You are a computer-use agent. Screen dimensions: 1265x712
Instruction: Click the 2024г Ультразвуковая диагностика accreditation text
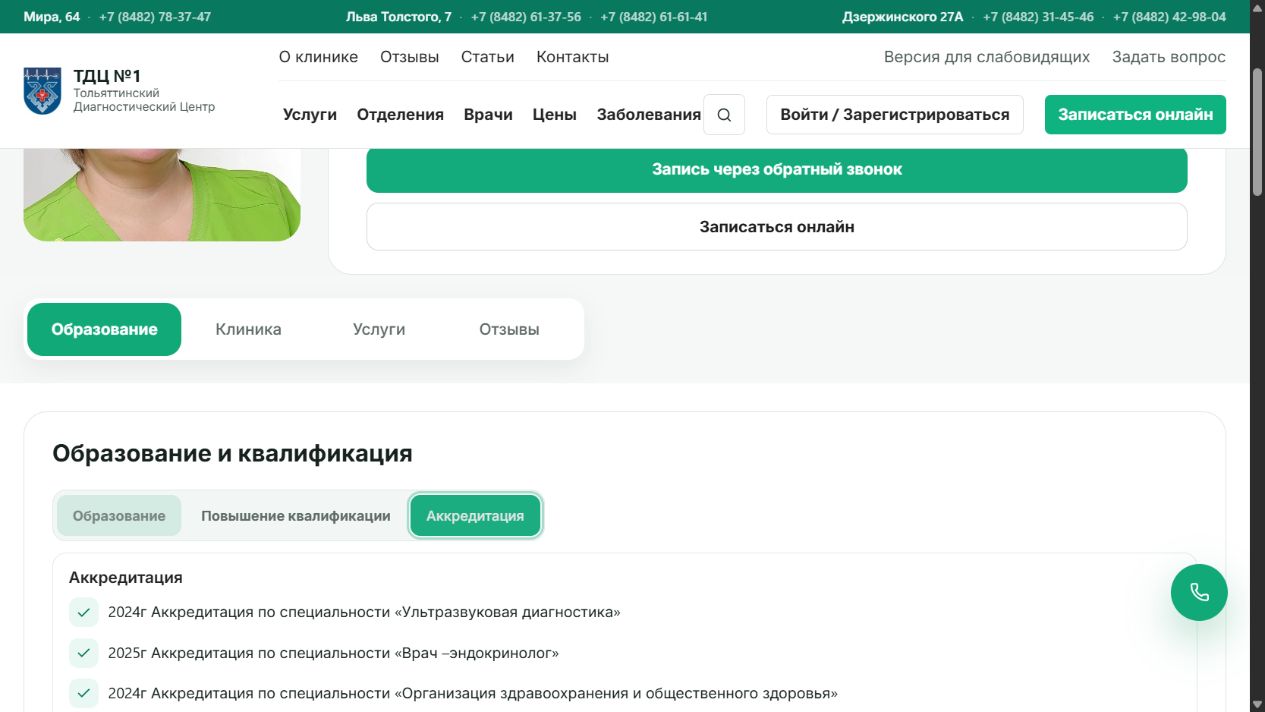point(364,612)
